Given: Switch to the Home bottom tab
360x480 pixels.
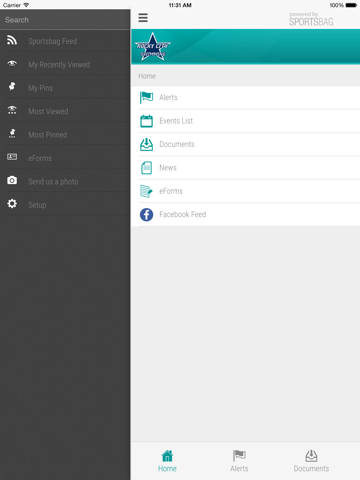Looking at the screenshot, I should [167, 461].
